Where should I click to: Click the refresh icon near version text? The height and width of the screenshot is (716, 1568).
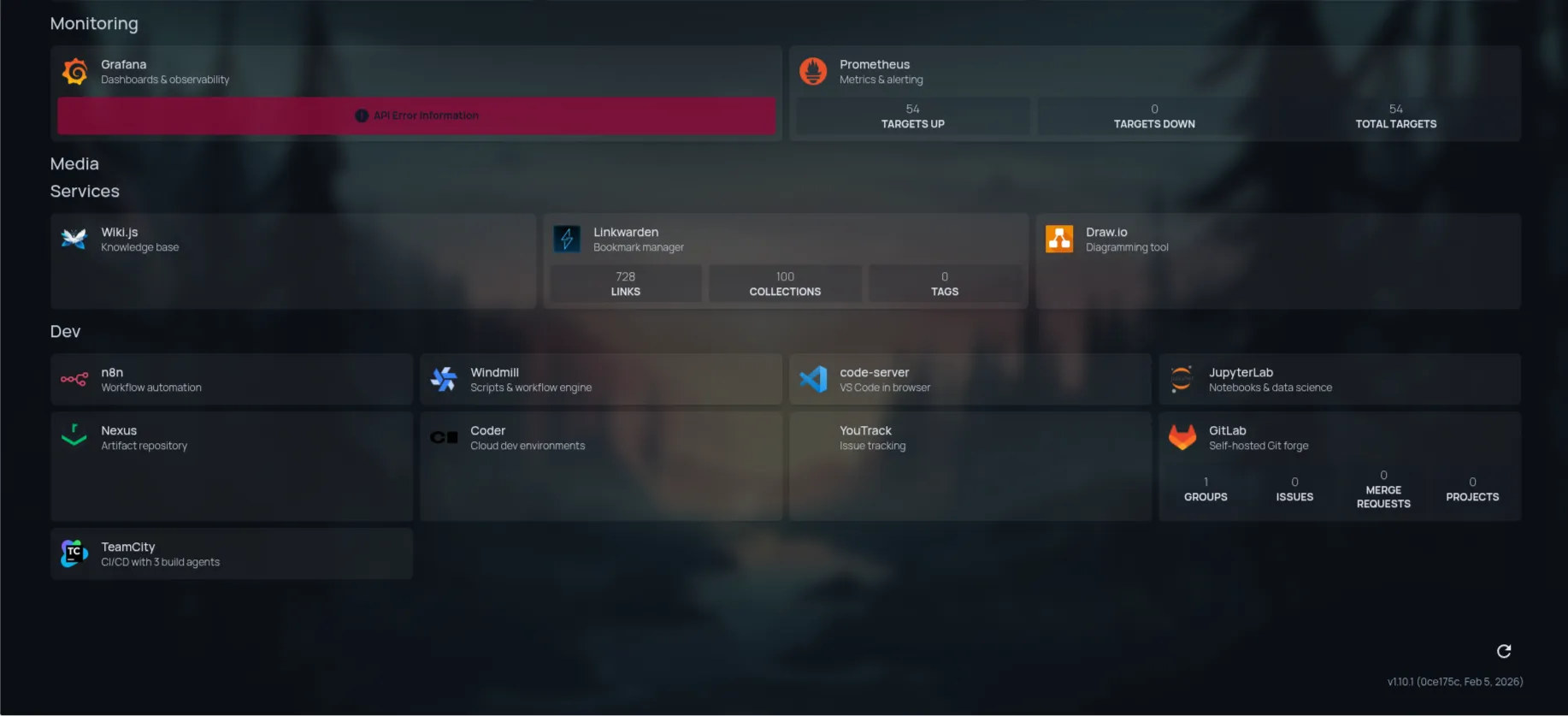pyautogui.click(x=1504, y=651)
